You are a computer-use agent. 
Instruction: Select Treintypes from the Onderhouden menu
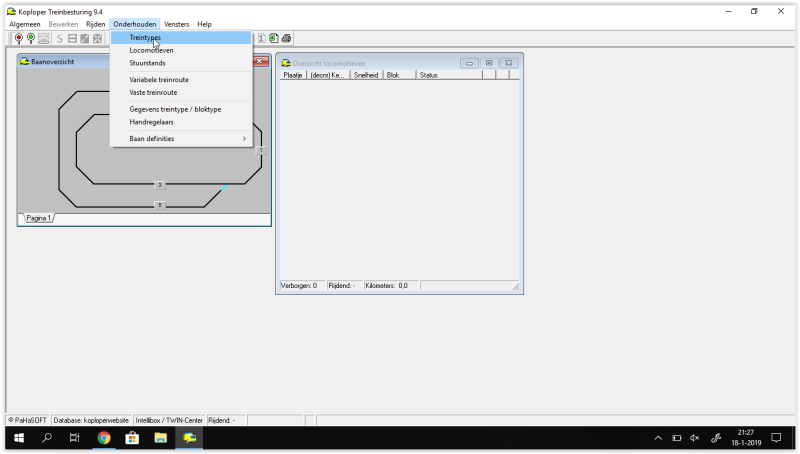tap(145, 37)
